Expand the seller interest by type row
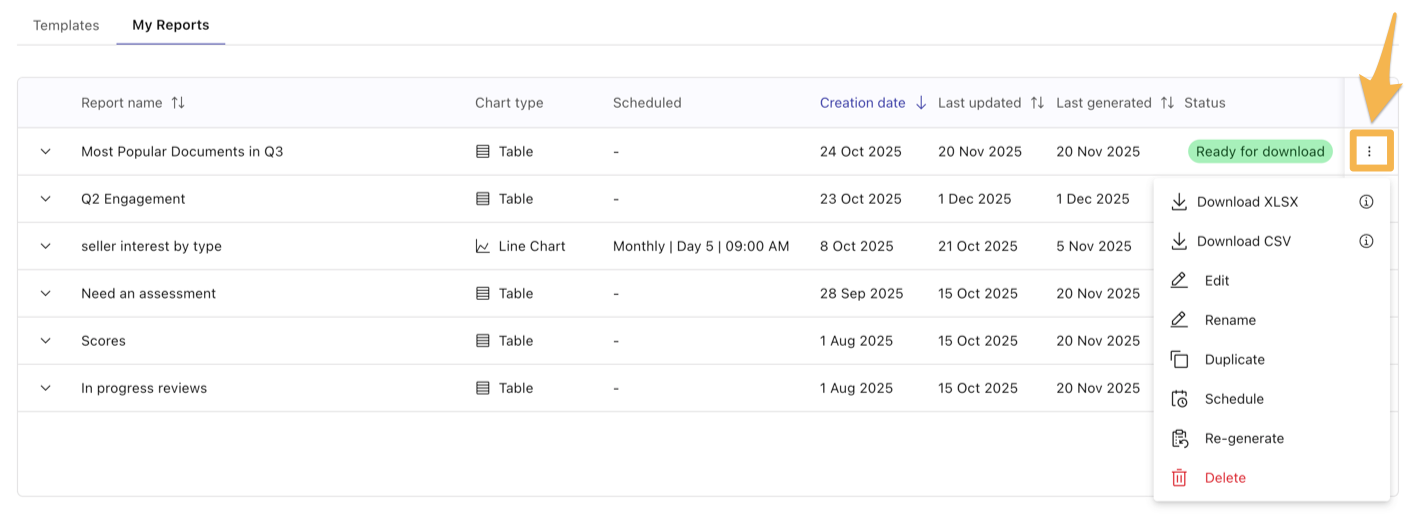Screen dimensions: 1410x515 tap(45, 246)
